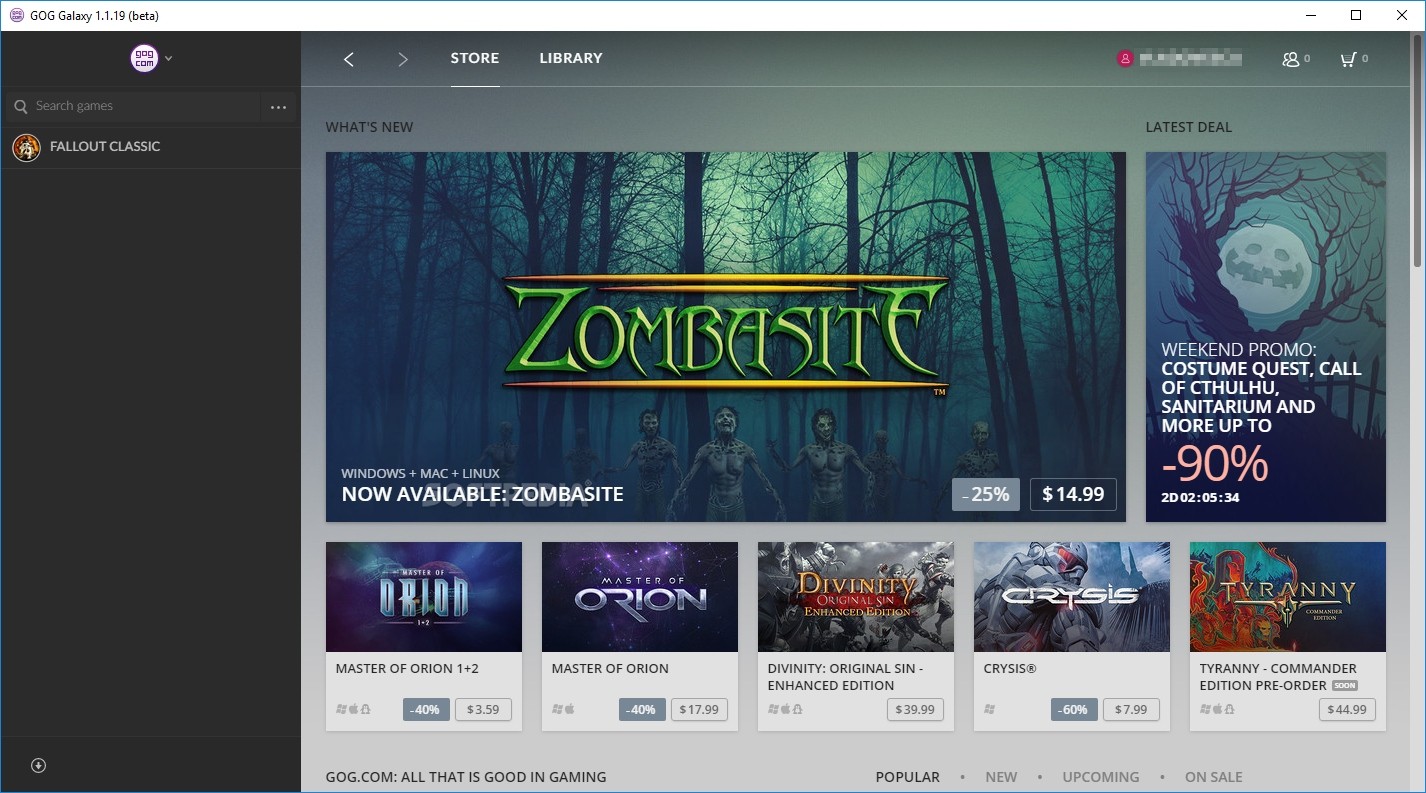Image resolution: width=1426 pixels, height=793 pixels.
Task: Open the Crysis game thumbnail
Action: click(1072, 597)
